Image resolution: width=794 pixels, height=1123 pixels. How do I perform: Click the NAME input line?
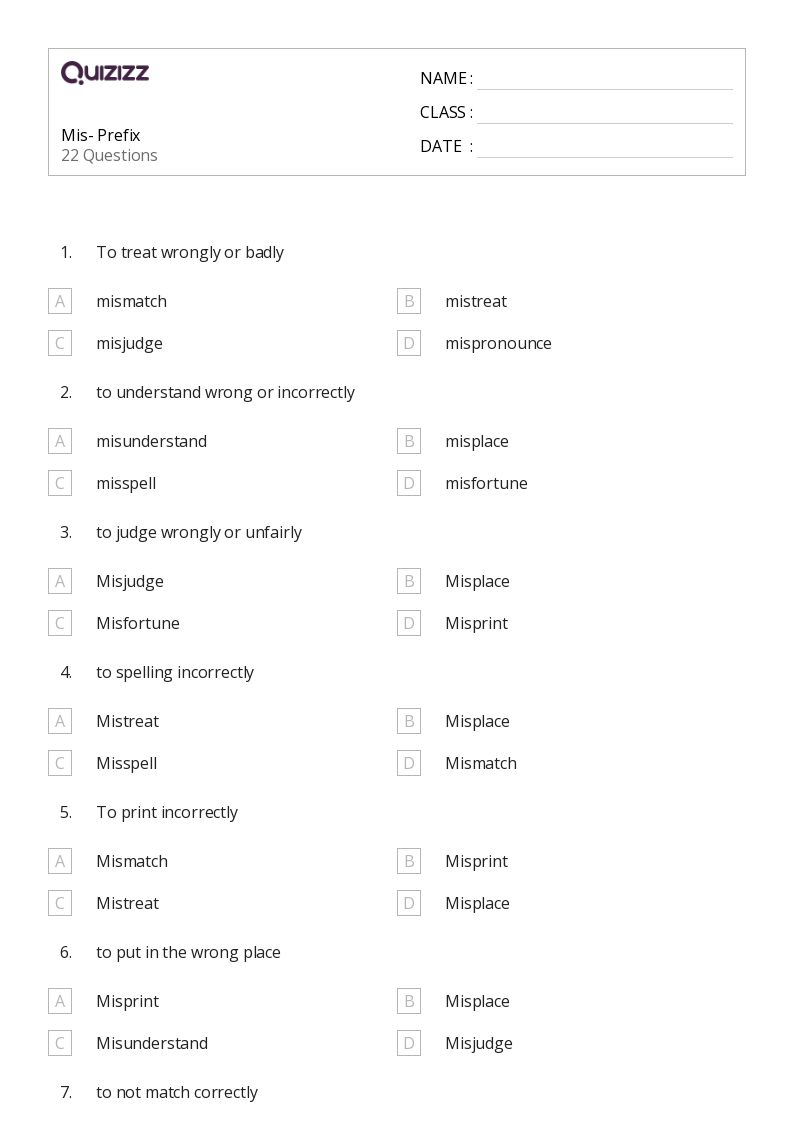click(x=605, y=79)
